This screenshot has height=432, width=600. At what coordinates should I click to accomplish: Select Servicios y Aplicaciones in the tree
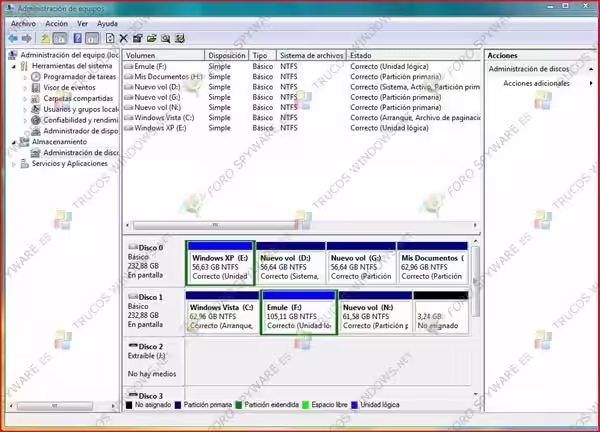[x=70, y=163]
